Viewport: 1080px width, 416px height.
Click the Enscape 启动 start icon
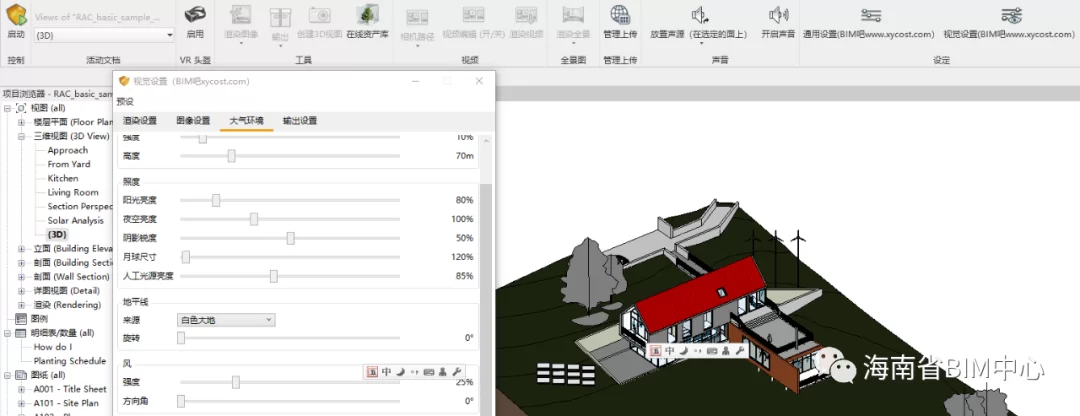point(16,14)
